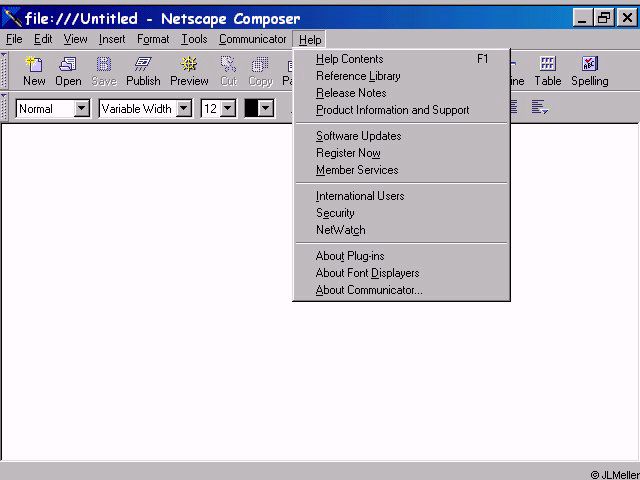This screenshot has height=480, width=640.
Task: Preview the page in the browser
Action: (189, 71)
